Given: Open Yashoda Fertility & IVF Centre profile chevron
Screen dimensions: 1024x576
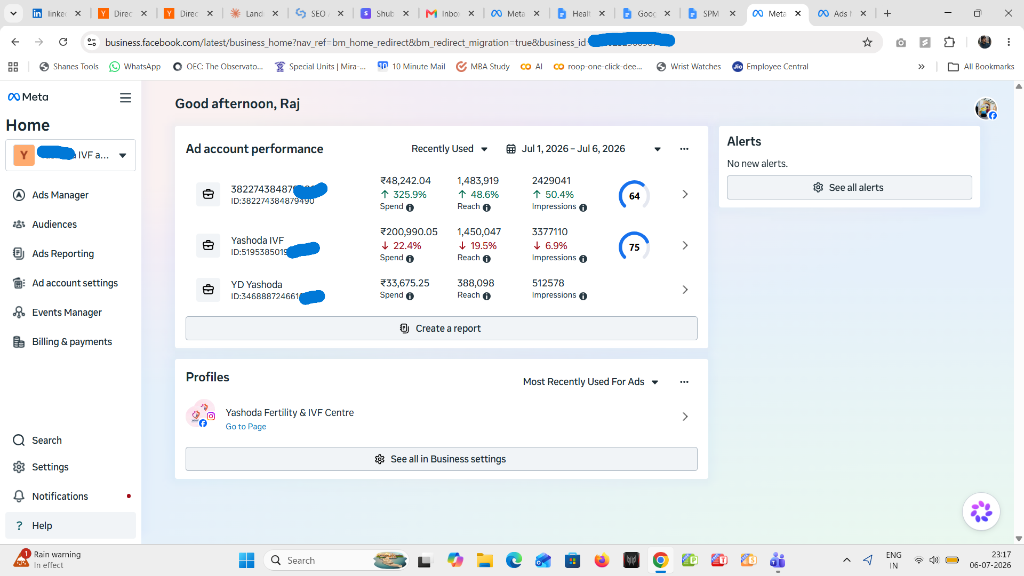Looking at the screenshot, I should (685, 417).
